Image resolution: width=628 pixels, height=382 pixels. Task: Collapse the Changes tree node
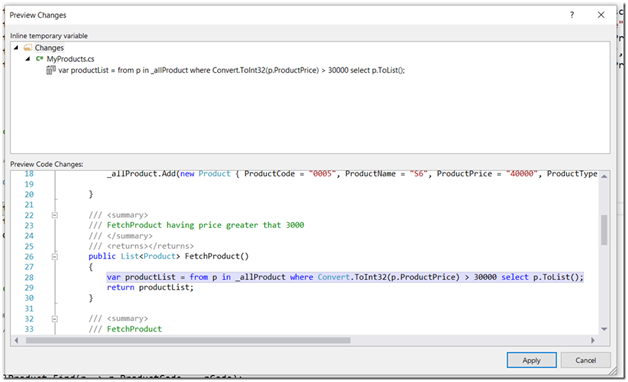[16, 48]
